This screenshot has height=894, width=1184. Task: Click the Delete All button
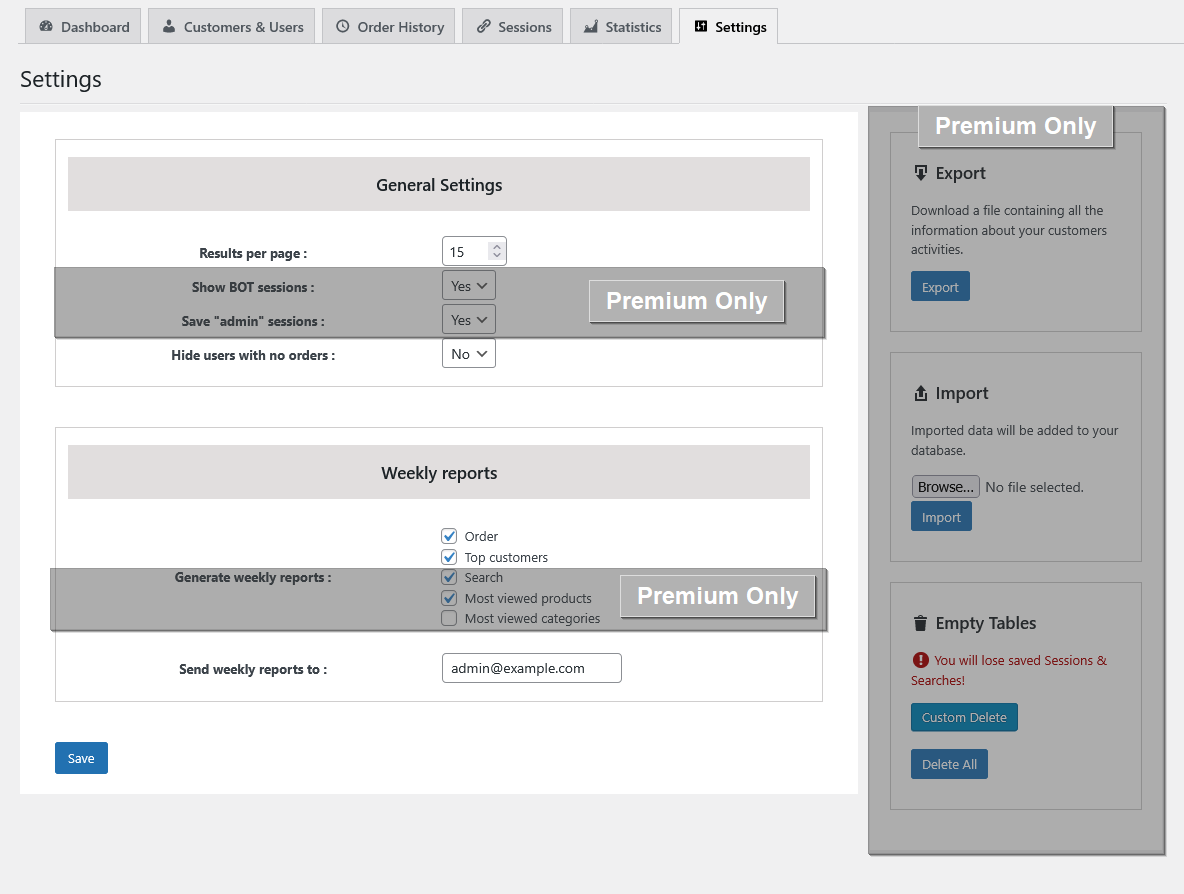(x=949, y=764)
